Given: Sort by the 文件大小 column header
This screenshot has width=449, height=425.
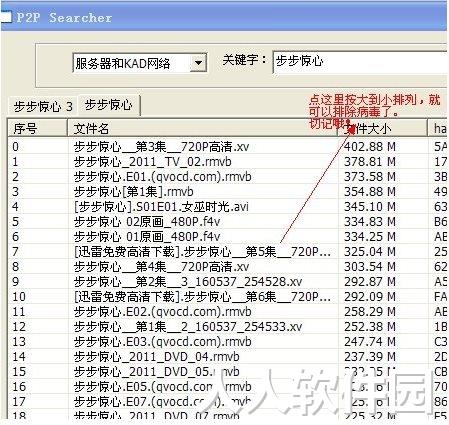Looking at the screenshot, I should pyautogui.click(x=383, y=128).
